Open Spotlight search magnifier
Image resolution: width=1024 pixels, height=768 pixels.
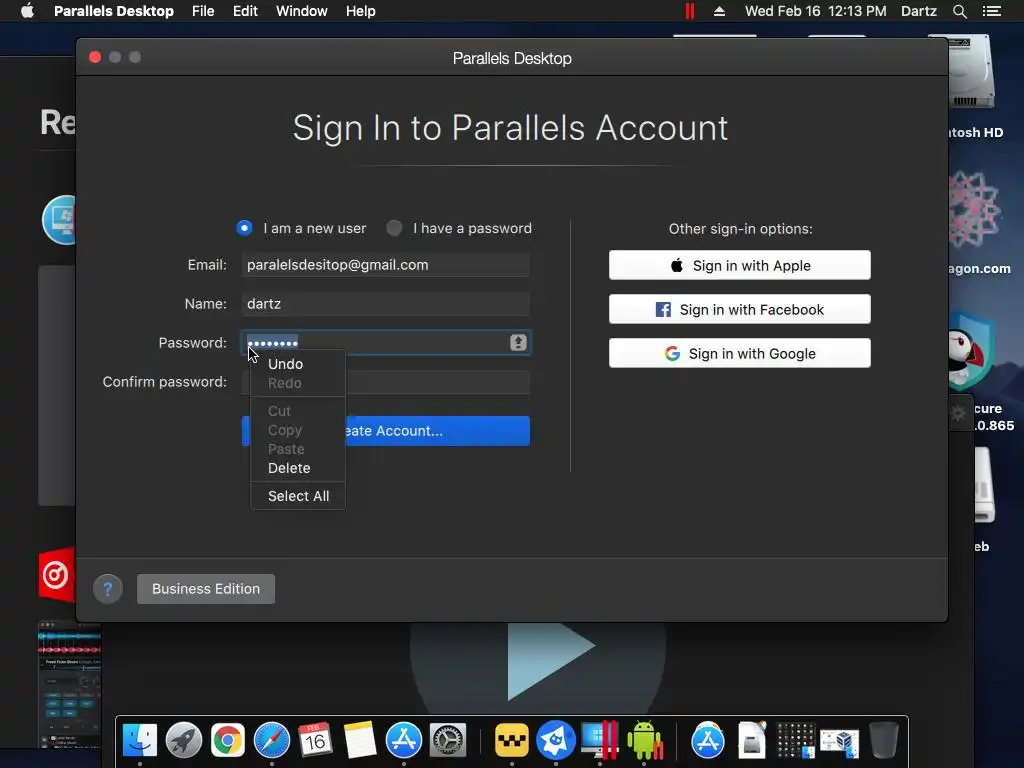click(x=959, y=11)
